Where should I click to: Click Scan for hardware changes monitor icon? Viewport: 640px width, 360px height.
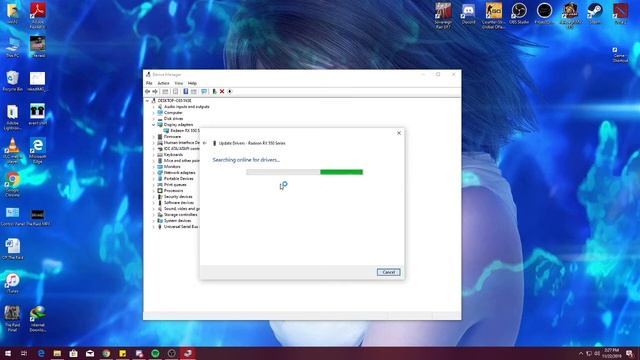click(x=204, y=91)
